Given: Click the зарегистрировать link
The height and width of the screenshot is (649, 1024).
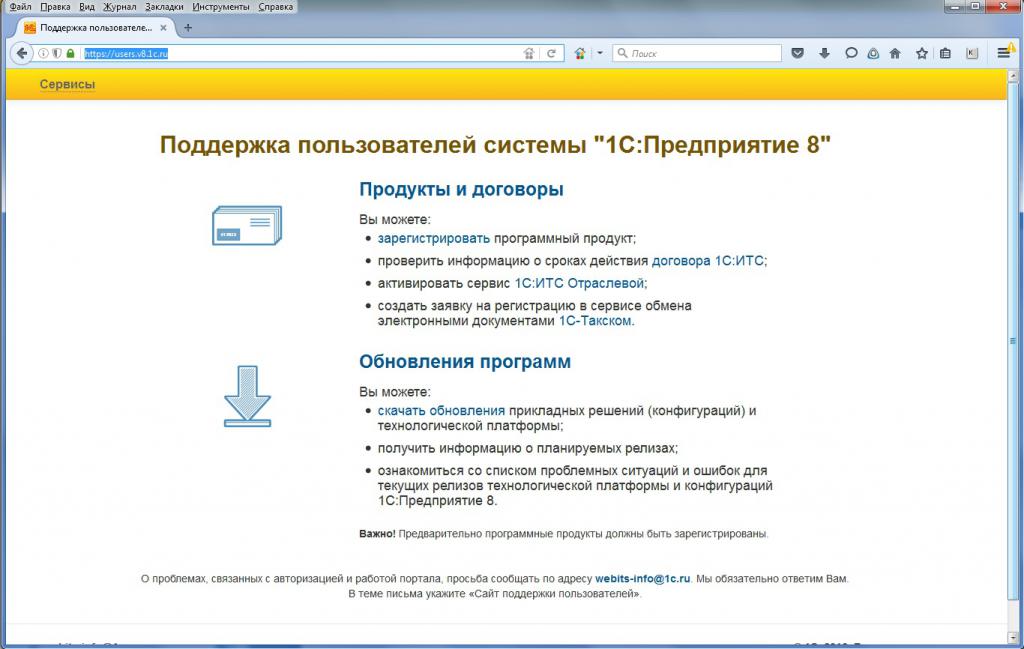Looking at the screenshot, I should click(x=433, y=238).
